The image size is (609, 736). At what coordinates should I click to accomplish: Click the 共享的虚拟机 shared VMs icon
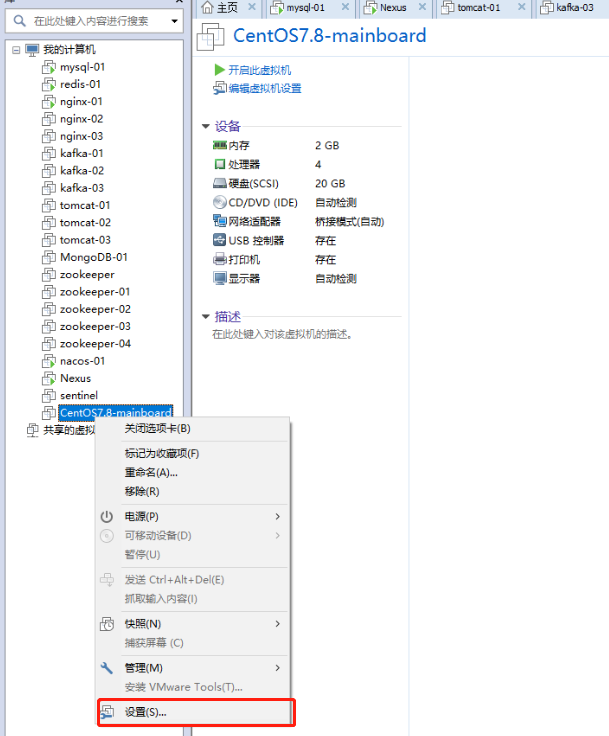point(32,430)
